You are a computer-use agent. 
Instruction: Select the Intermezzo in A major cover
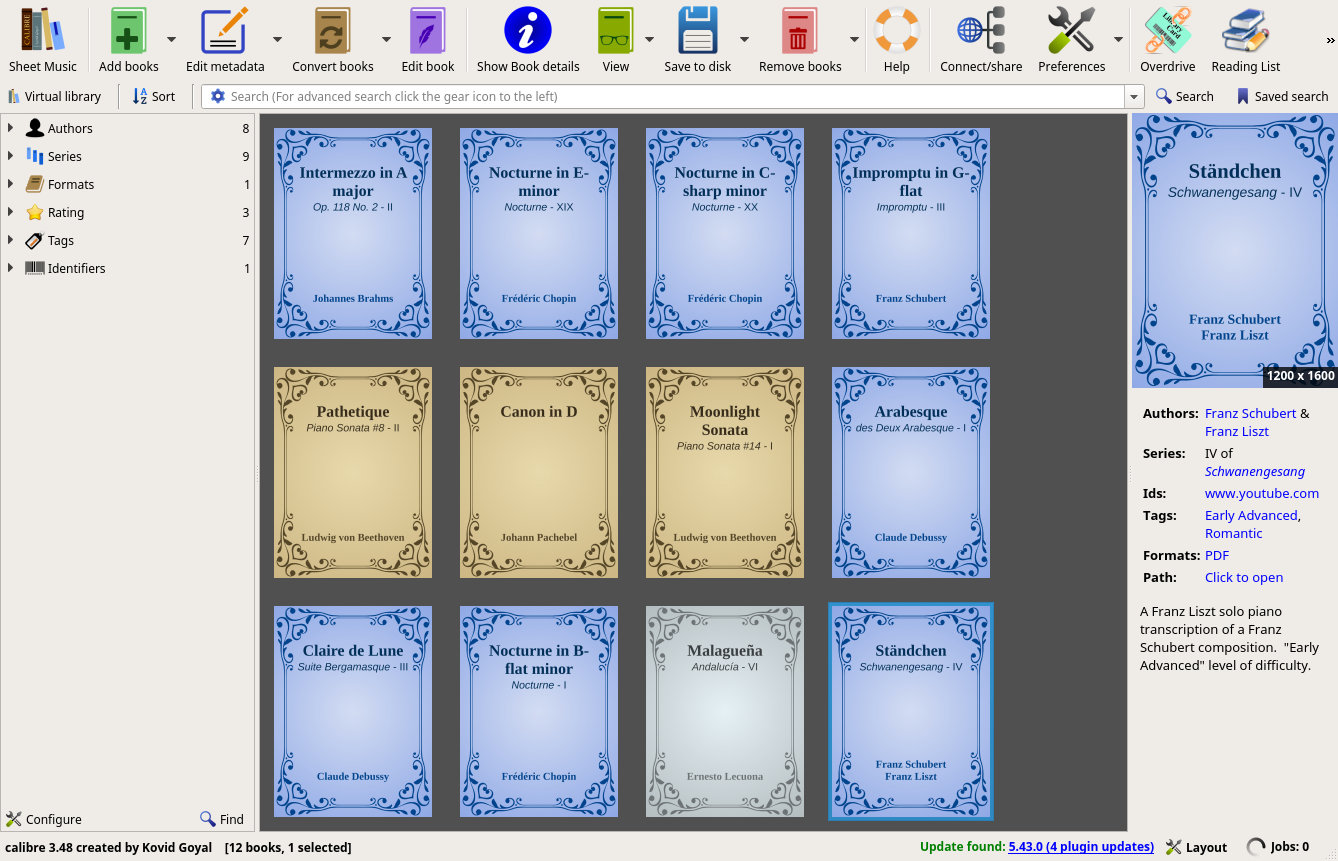coord(353,233)
